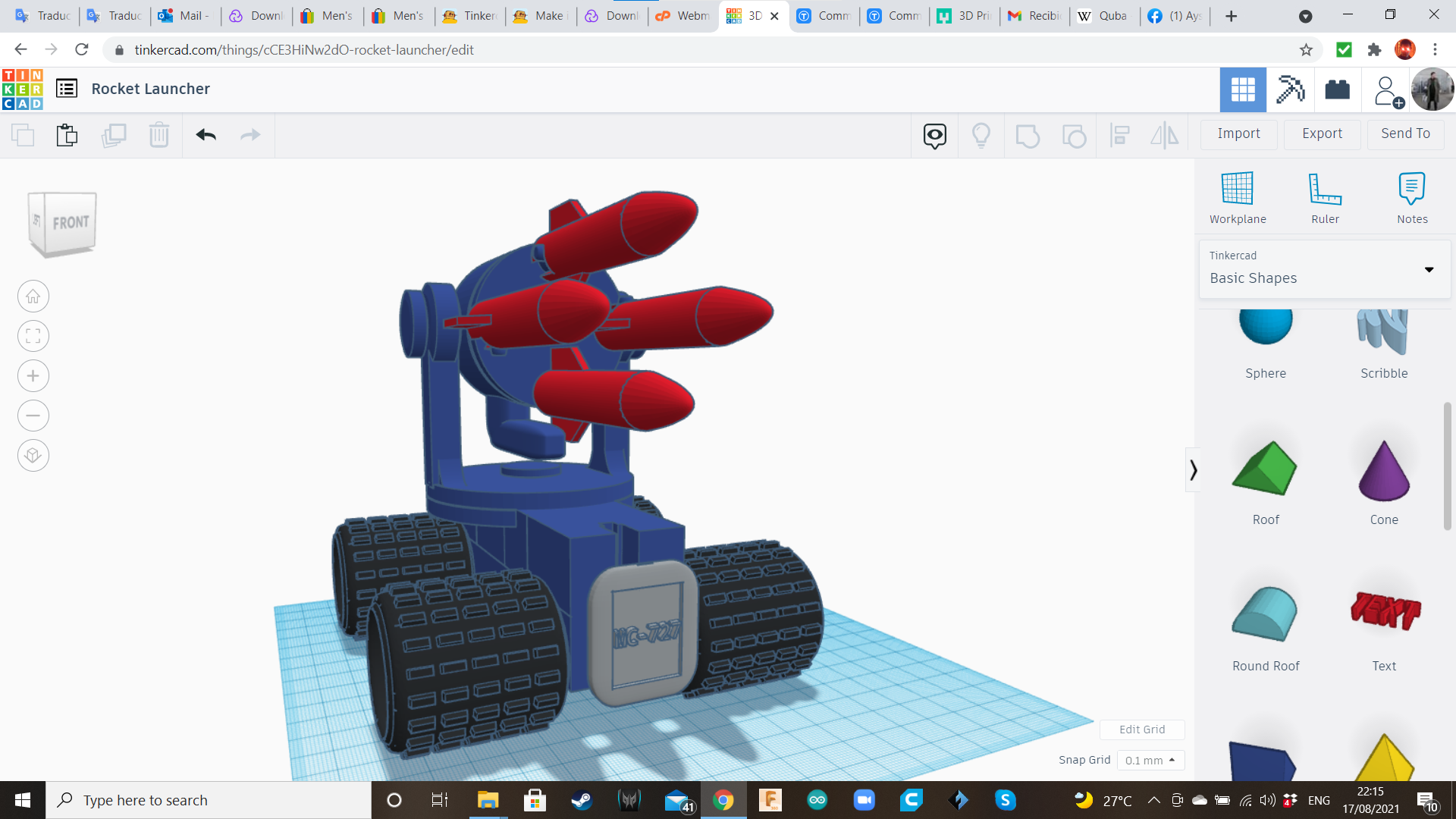Toggle orthographic view in the sidebar
The width and height of the screenshot is (1456, 819).
(x=33, y=455)
